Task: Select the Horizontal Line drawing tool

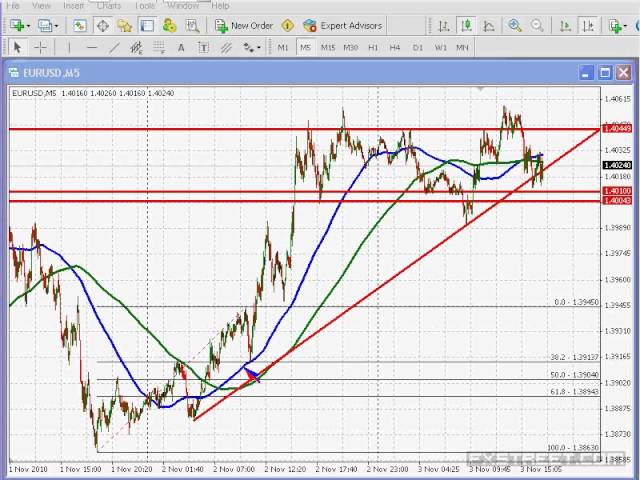Action: point(91,48)
